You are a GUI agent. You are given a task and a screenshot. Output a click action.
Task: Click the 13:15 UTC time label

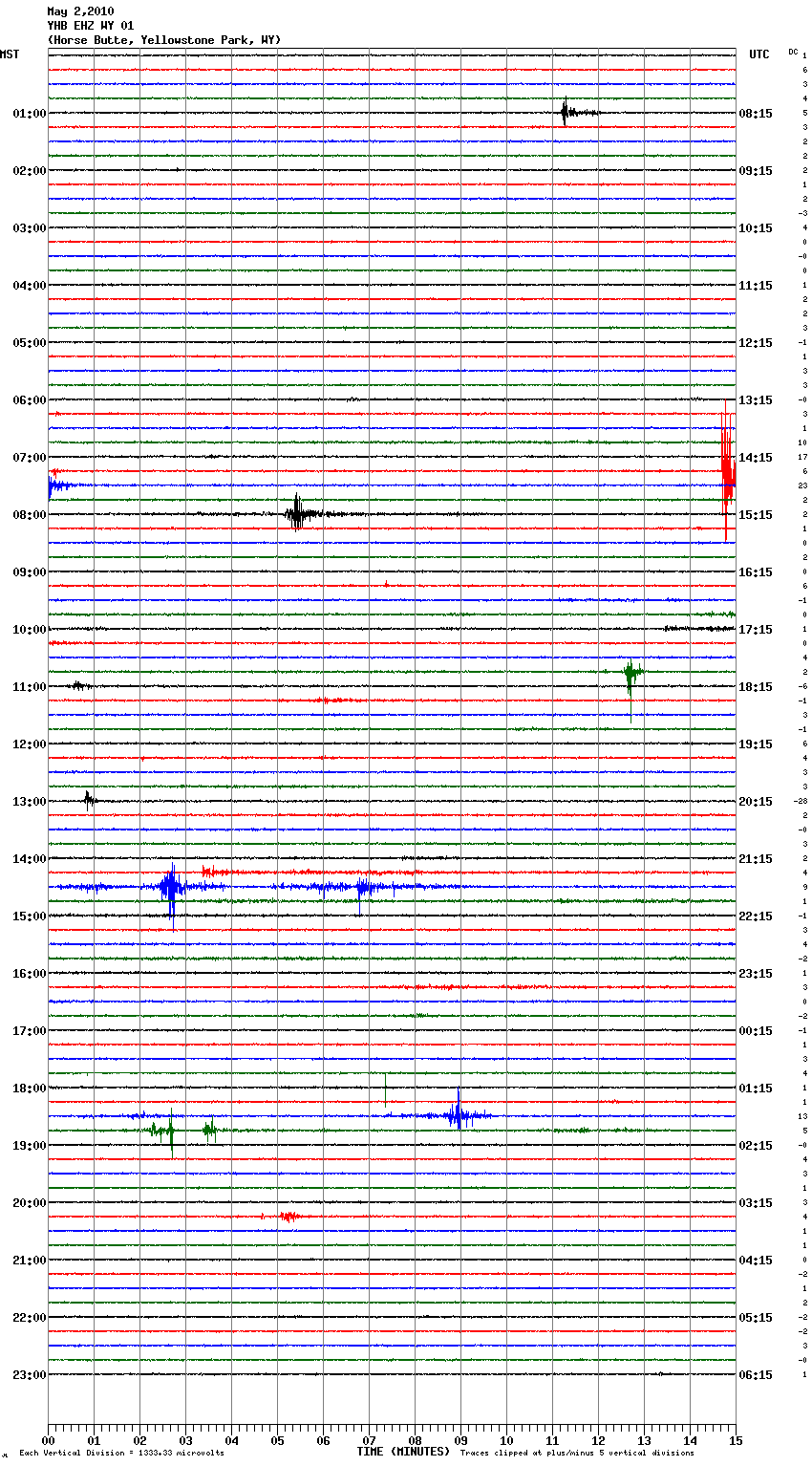coord(756,400)
